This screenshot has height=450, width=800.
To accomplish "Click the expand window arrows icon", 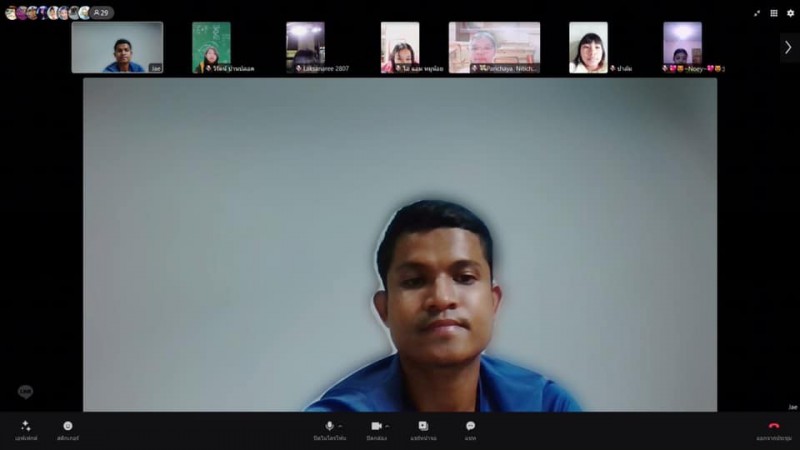I will [757, 13].
